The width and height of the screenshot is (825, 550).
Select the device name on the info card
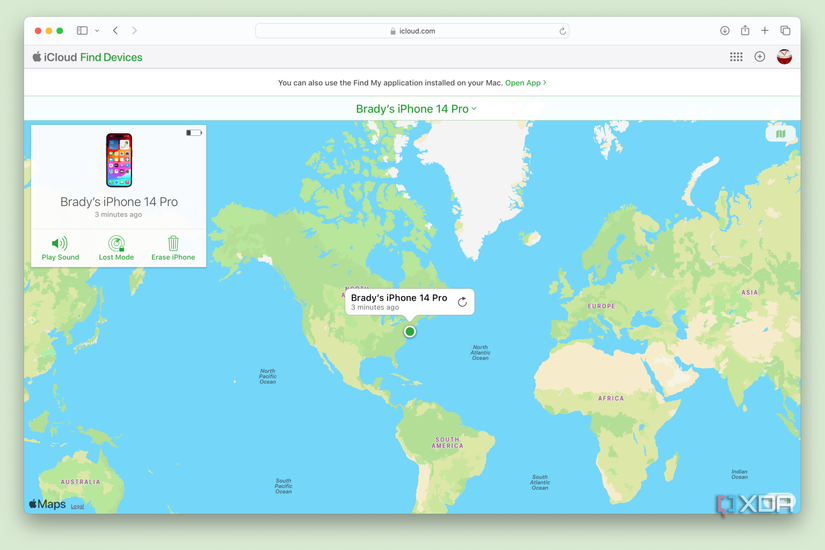119,202
